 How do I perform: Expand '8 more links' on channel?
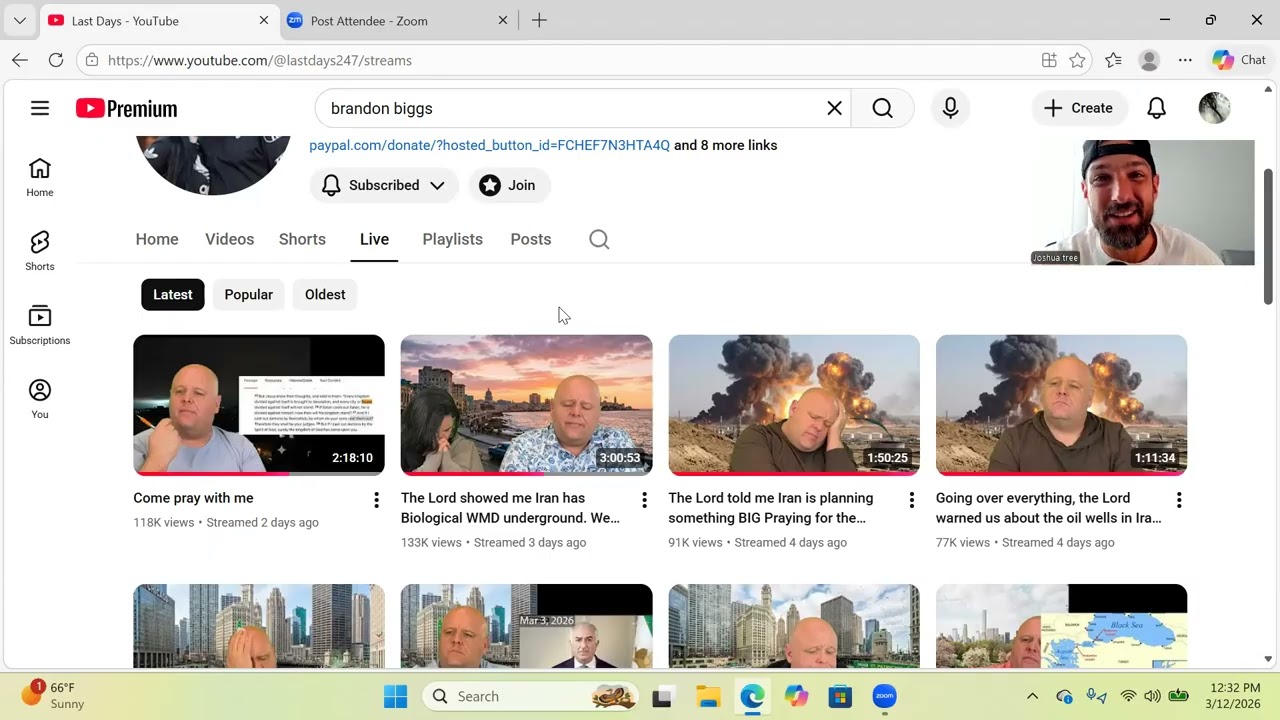click(725, 145)
